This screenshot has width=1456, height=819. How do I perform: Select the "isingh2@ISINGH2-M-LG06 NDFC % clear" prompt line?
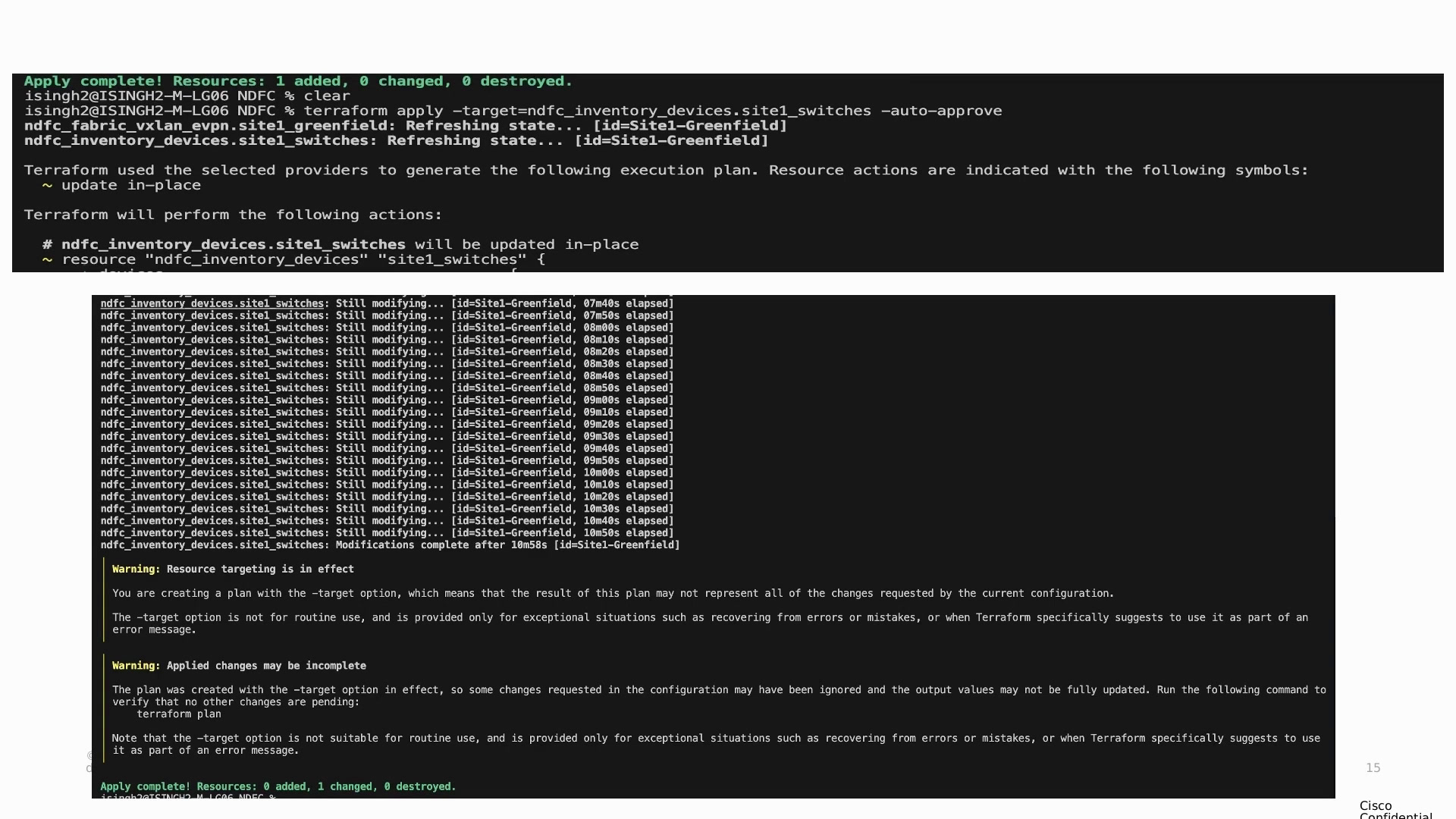pyautogui.click(x=187, y=96)
